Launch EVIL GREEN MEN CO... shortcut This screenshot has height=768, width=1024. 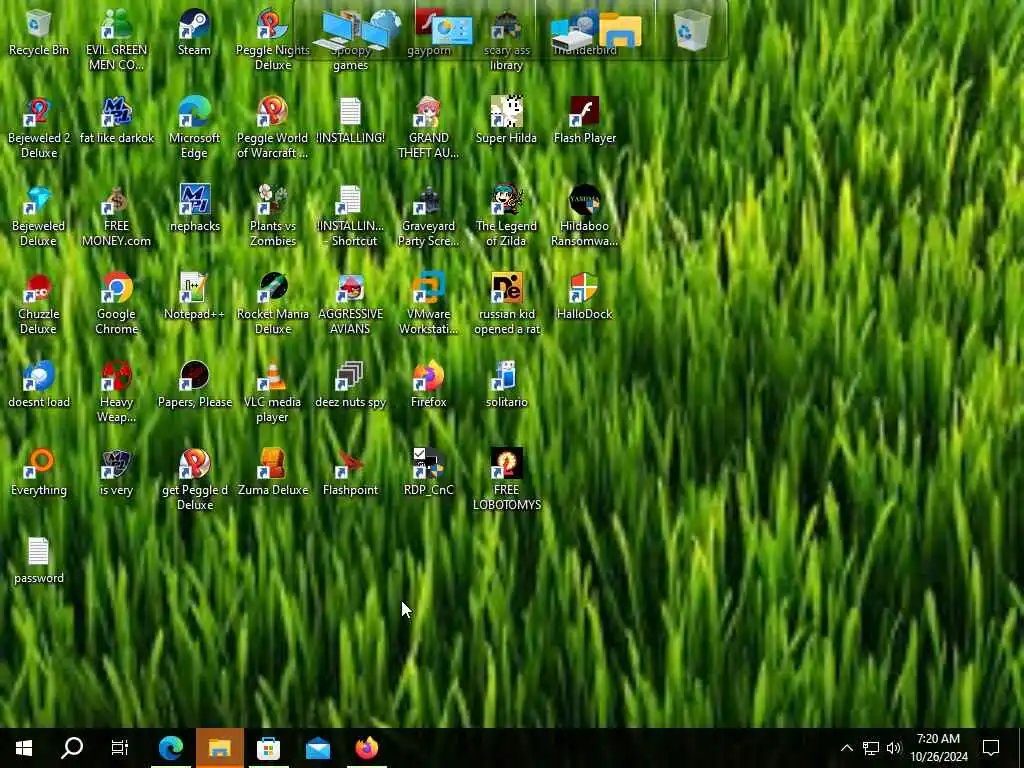pyautogui.click(x=116, y=39)
